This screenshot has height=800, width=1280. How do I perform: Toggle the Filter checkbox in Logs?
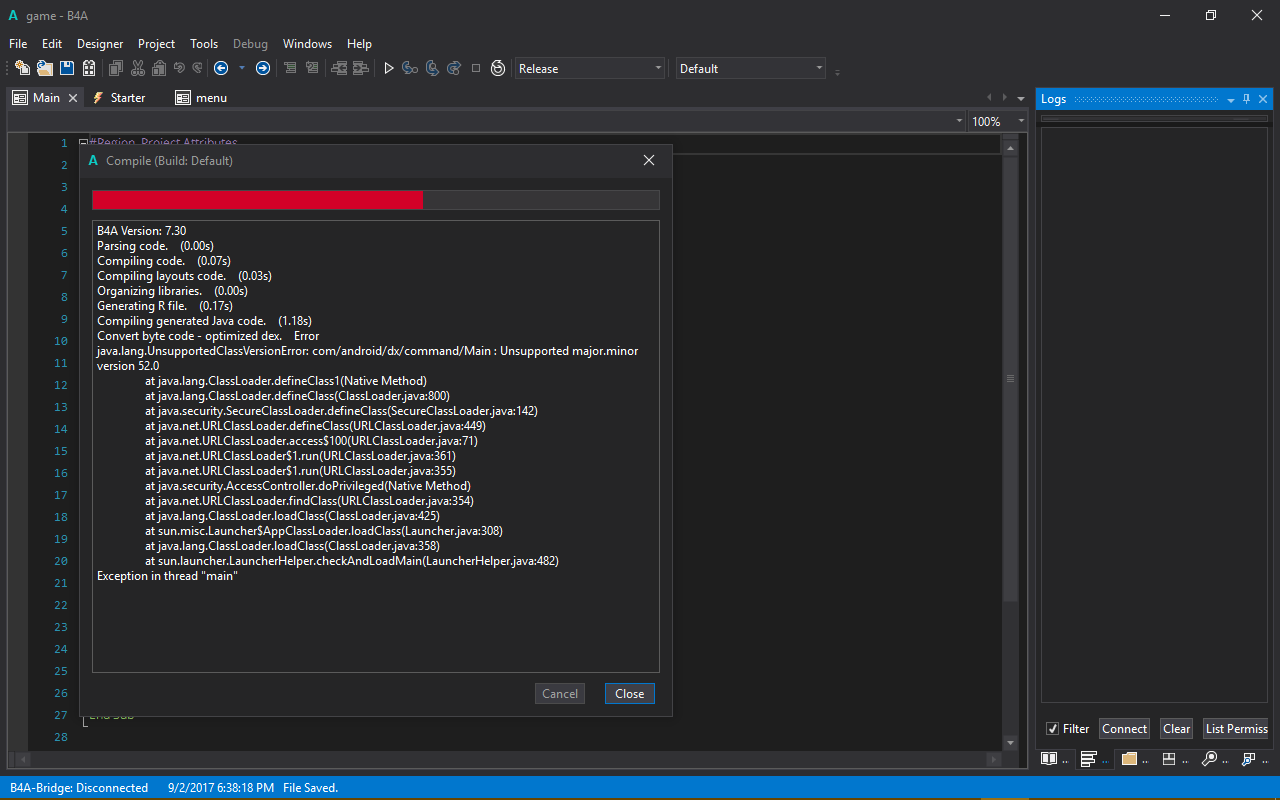click(1052, 729)
